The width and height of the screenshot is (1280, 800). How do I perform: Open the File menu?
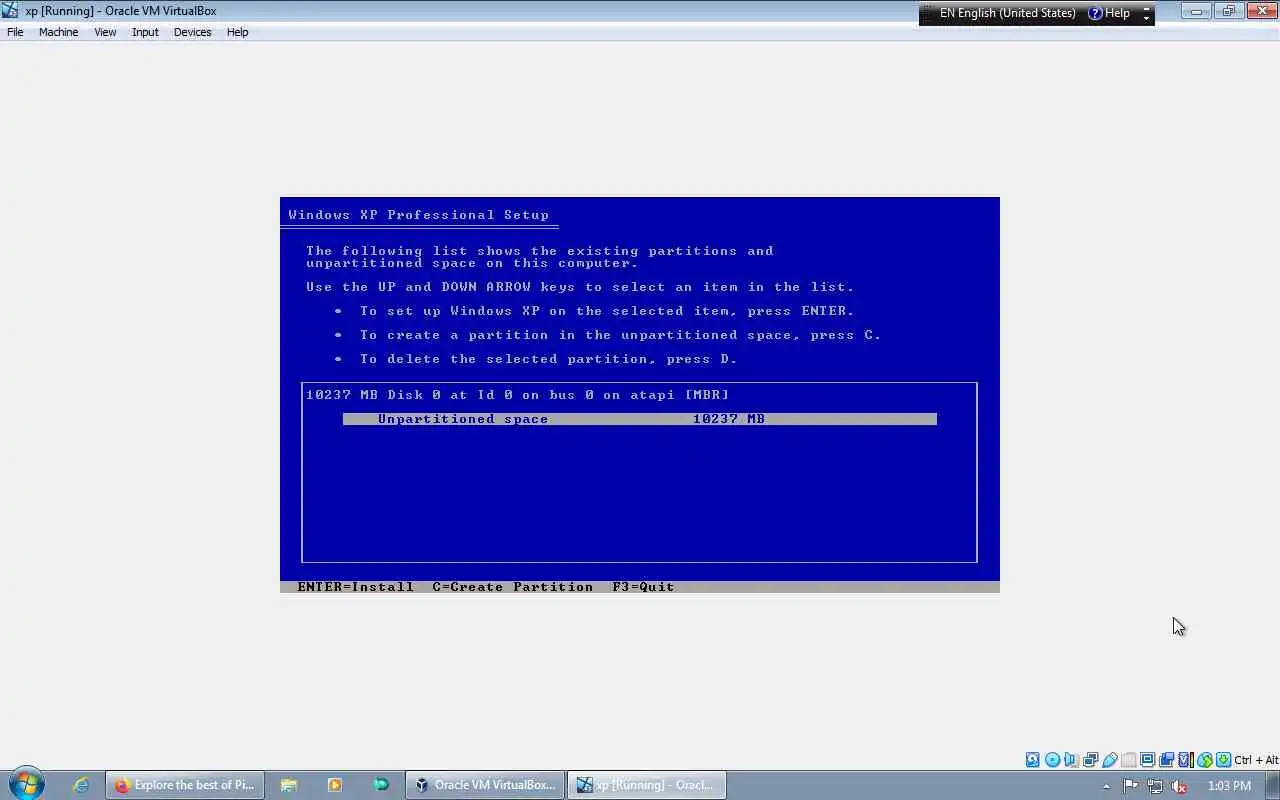(15, 32)
